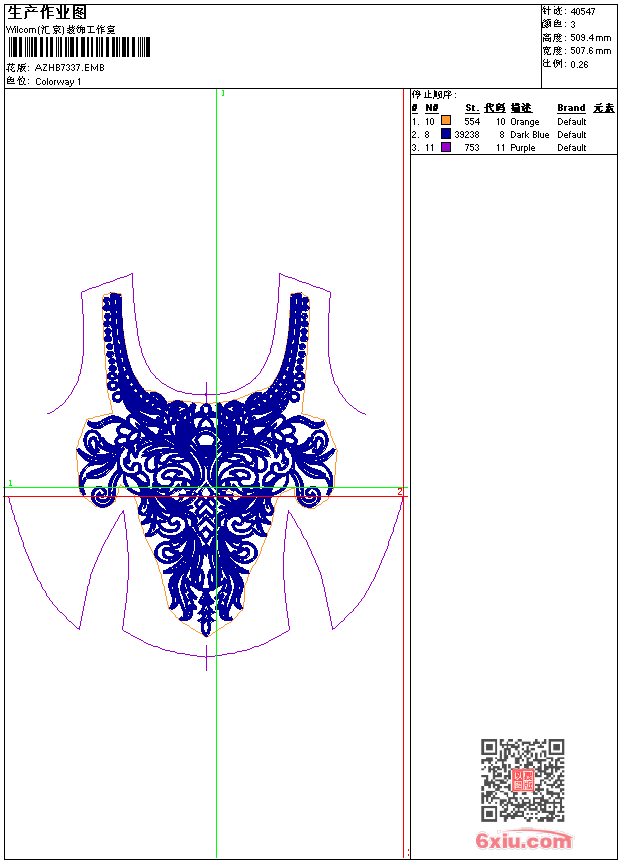Click the Purple description text

[522, 148]
